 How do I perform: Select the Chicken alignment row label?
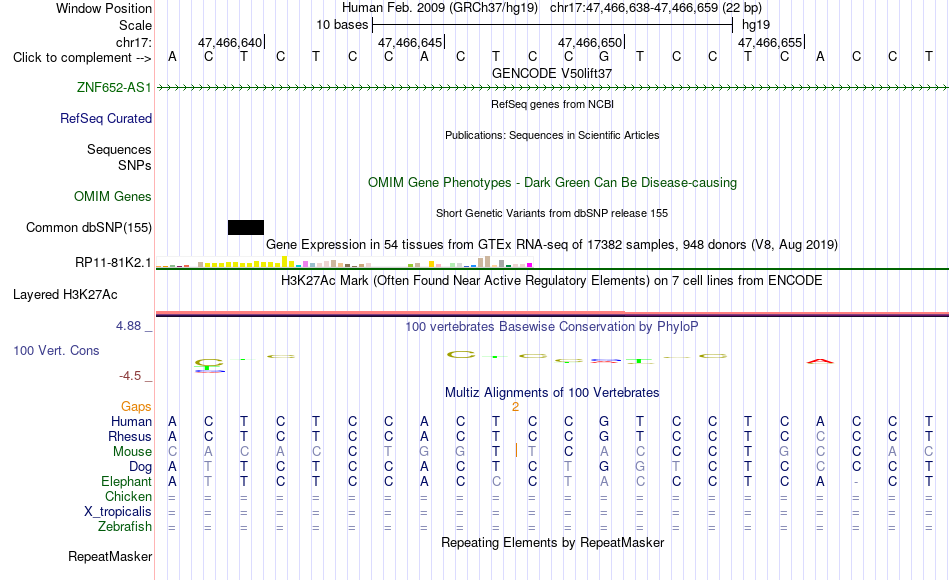[128, 496]
